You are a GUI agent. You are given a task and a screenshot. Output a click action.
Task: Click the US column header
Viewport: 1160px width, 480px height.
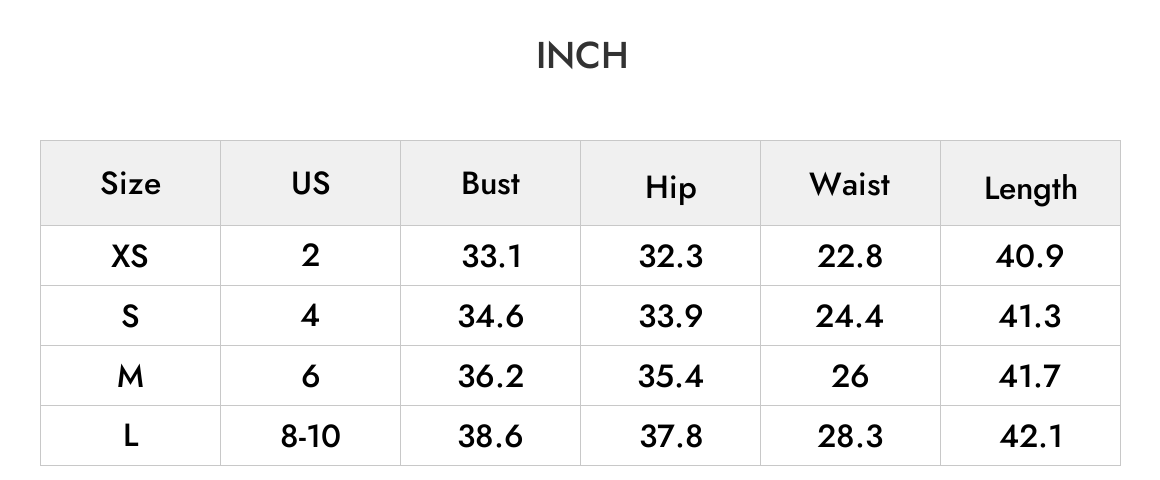[x=311, y=183]
